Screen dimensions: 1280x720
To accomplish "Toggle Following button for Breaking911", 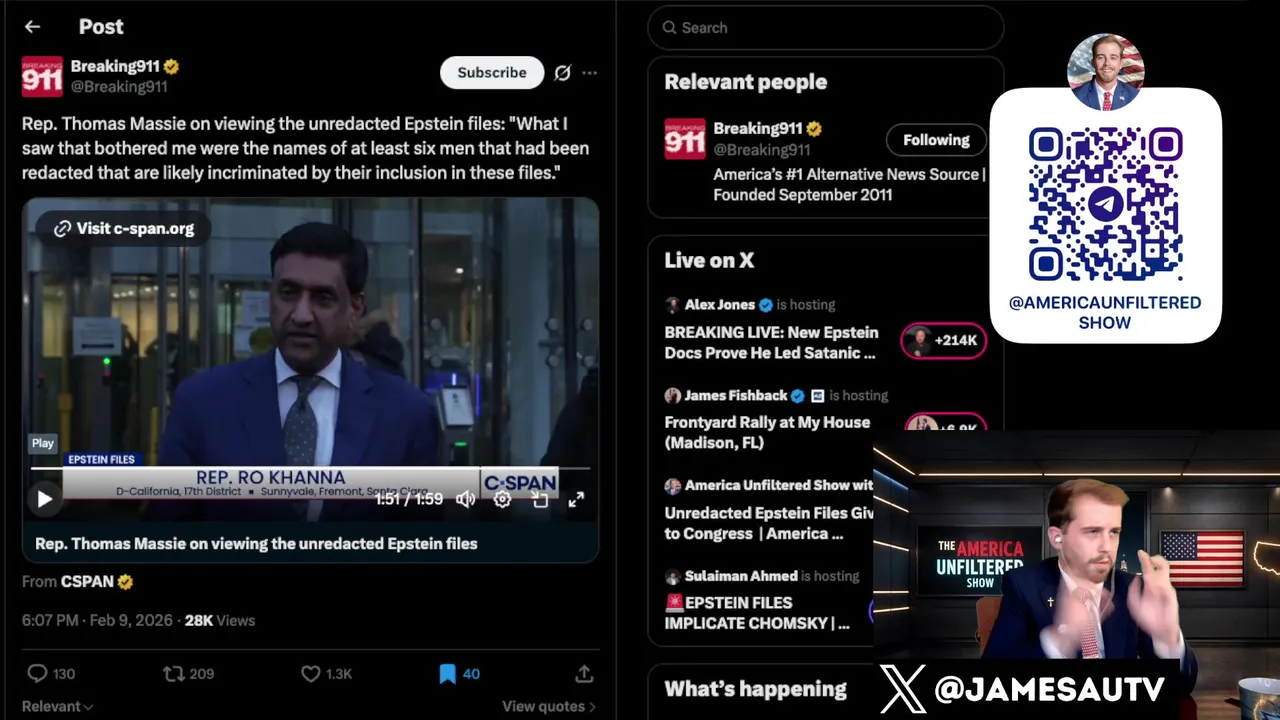I will [x=936, y=140].
